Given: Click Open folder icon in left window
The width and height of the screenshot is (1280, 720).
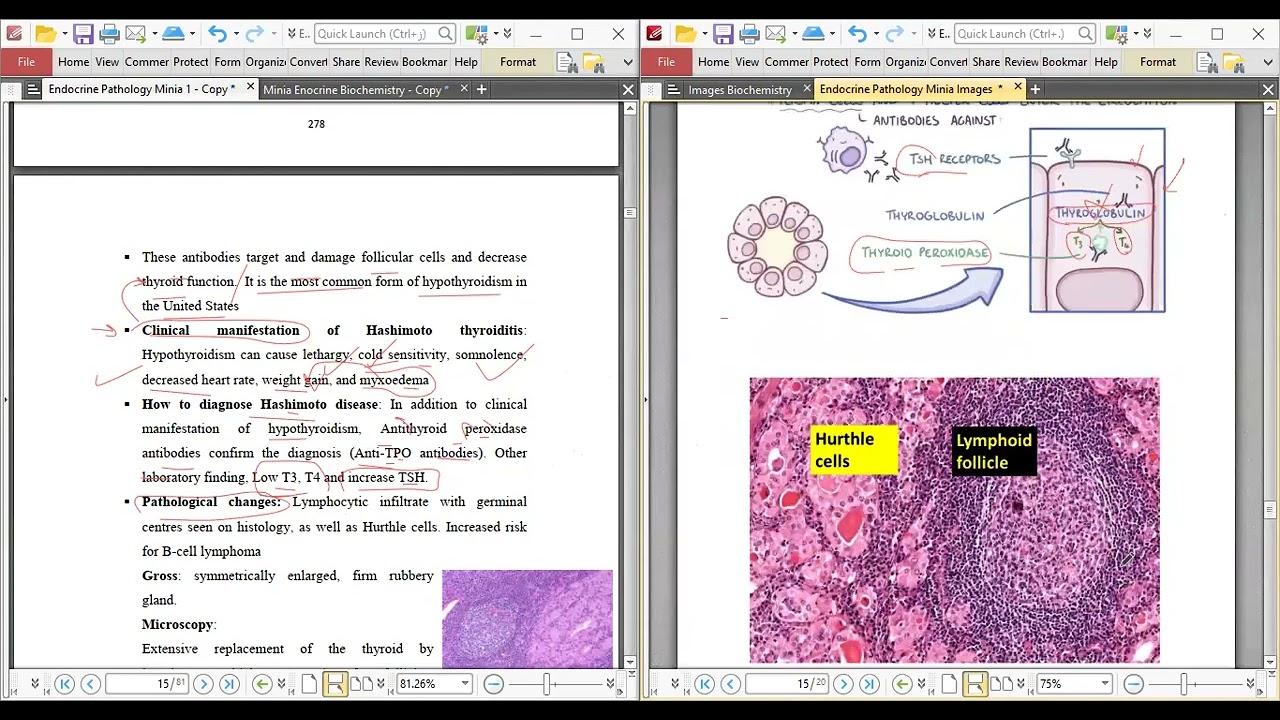Looking at the screenshot, I should (x=45, y=34).
